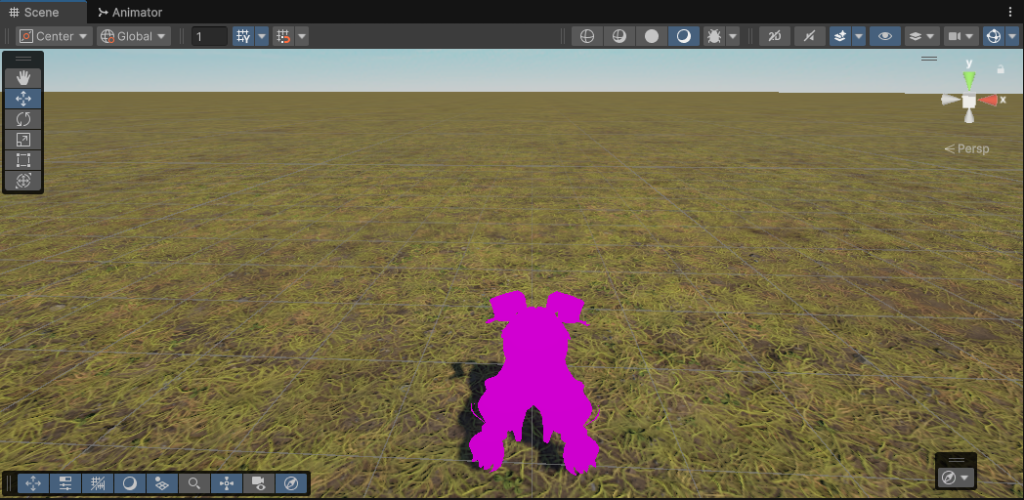The width and height of the screenshot is (1024, 500).
Task: Toggle the scene view rotation lock
Action: [1000, 70]
